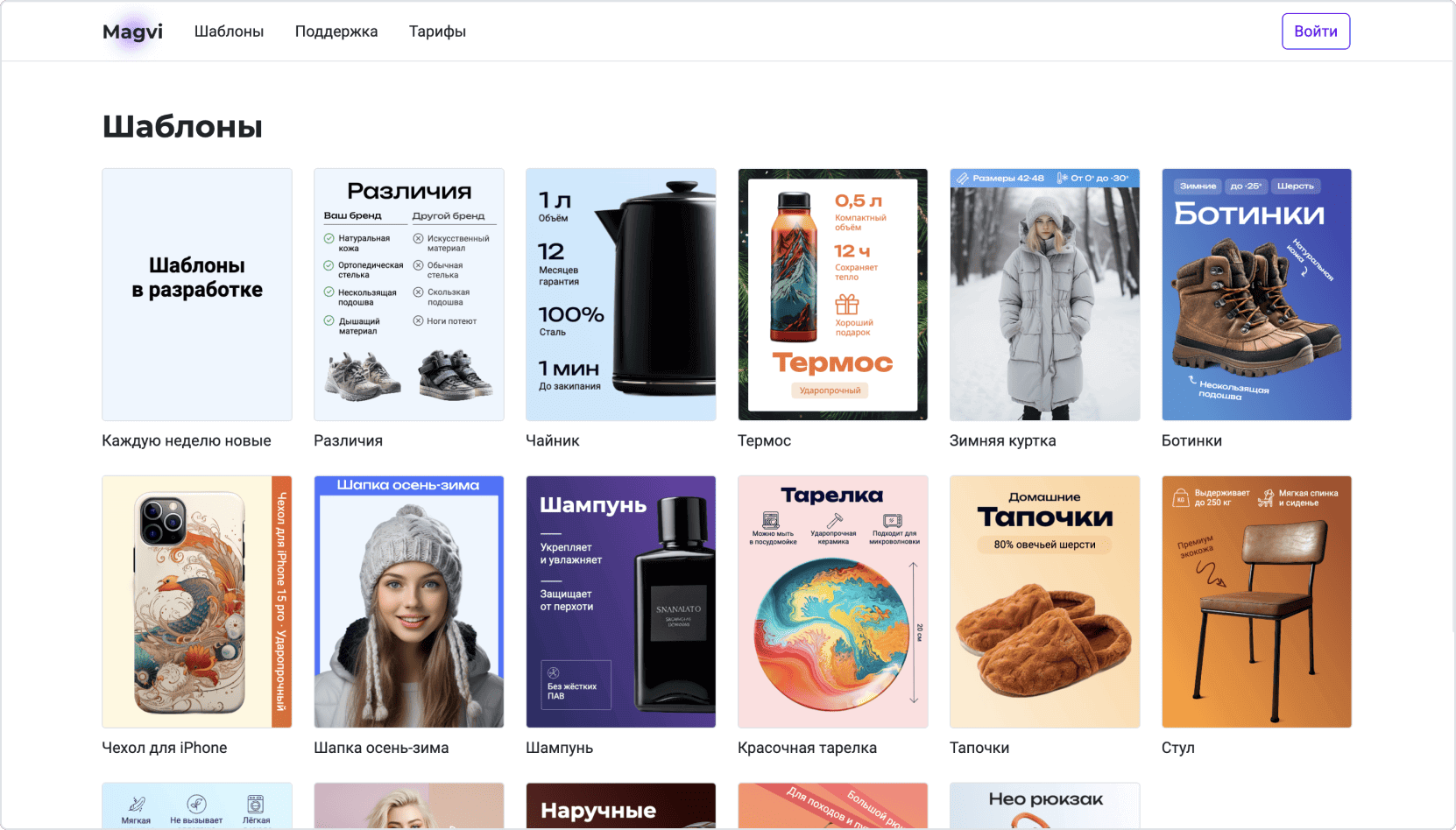Image resolution: width=1456 pixels, height=830 pixels.
Task: Click the Войти button
Action: 1316,32
